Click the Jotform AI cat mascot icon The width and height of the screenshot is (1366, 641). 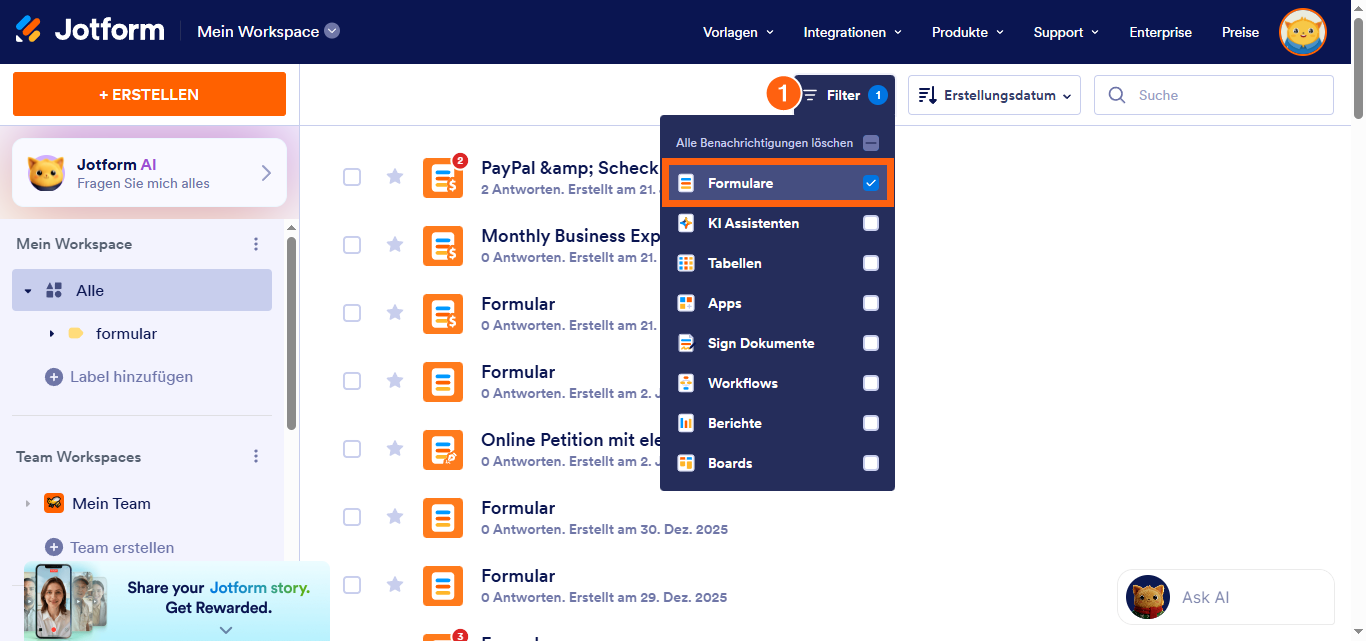47,173
